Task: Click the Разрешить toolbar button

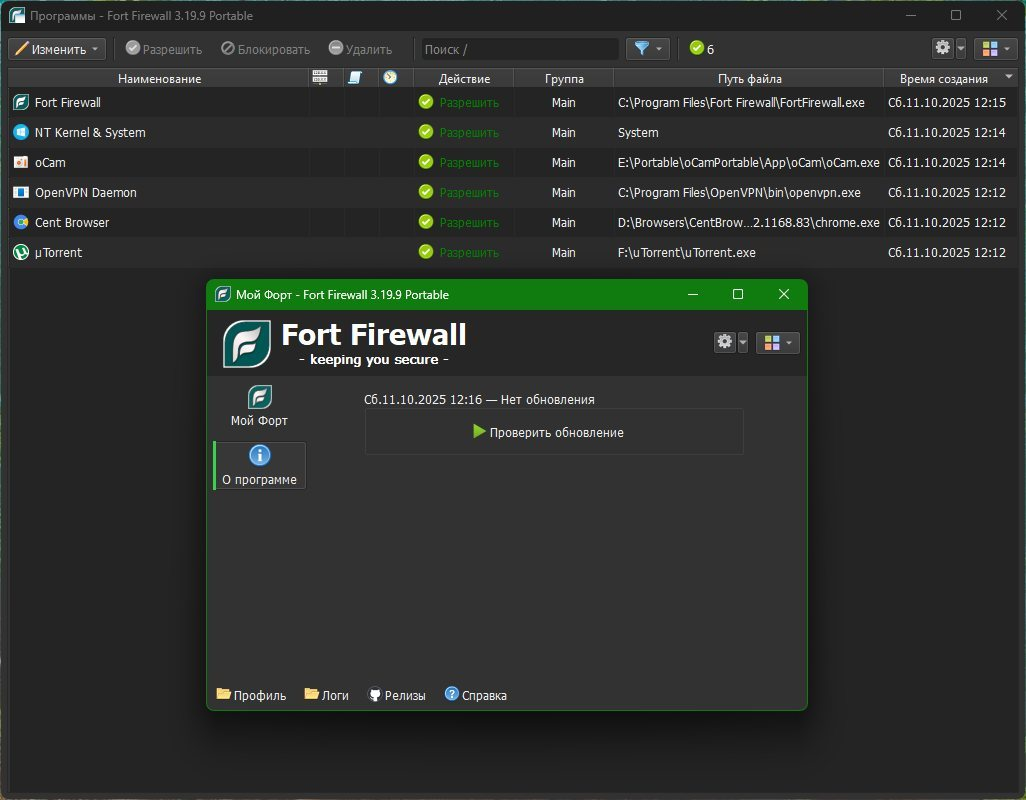Action: tap(164, 49)
